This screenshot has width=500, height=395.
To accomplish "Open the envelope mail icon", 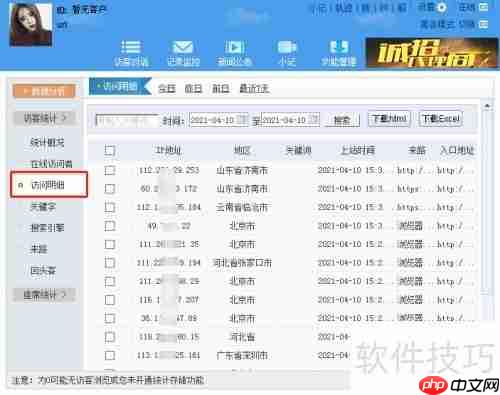I will (x=182, y=47).
